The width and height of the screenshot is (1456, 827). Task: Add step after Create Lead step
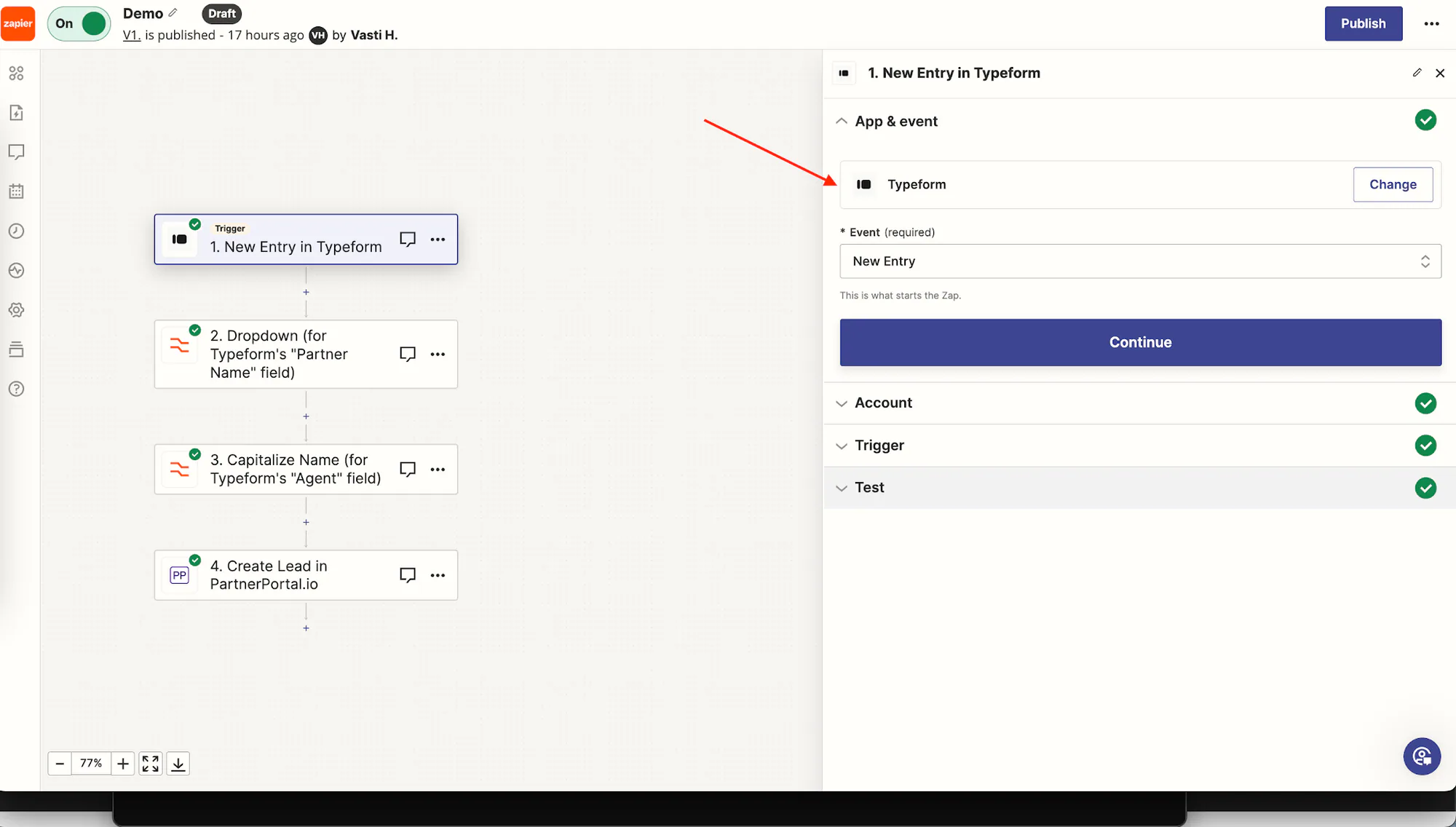pos(306,628)
